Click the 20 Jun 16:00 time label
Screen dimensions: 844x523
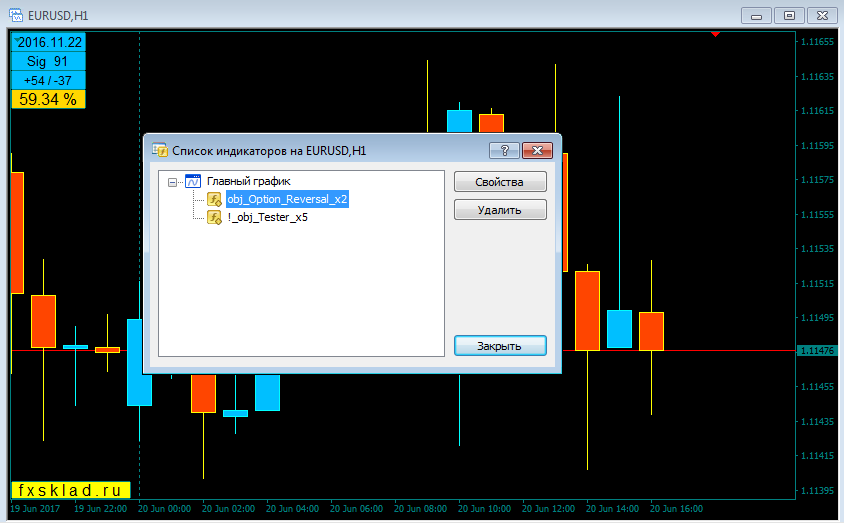pyautogui.click(x=676, y=508)
